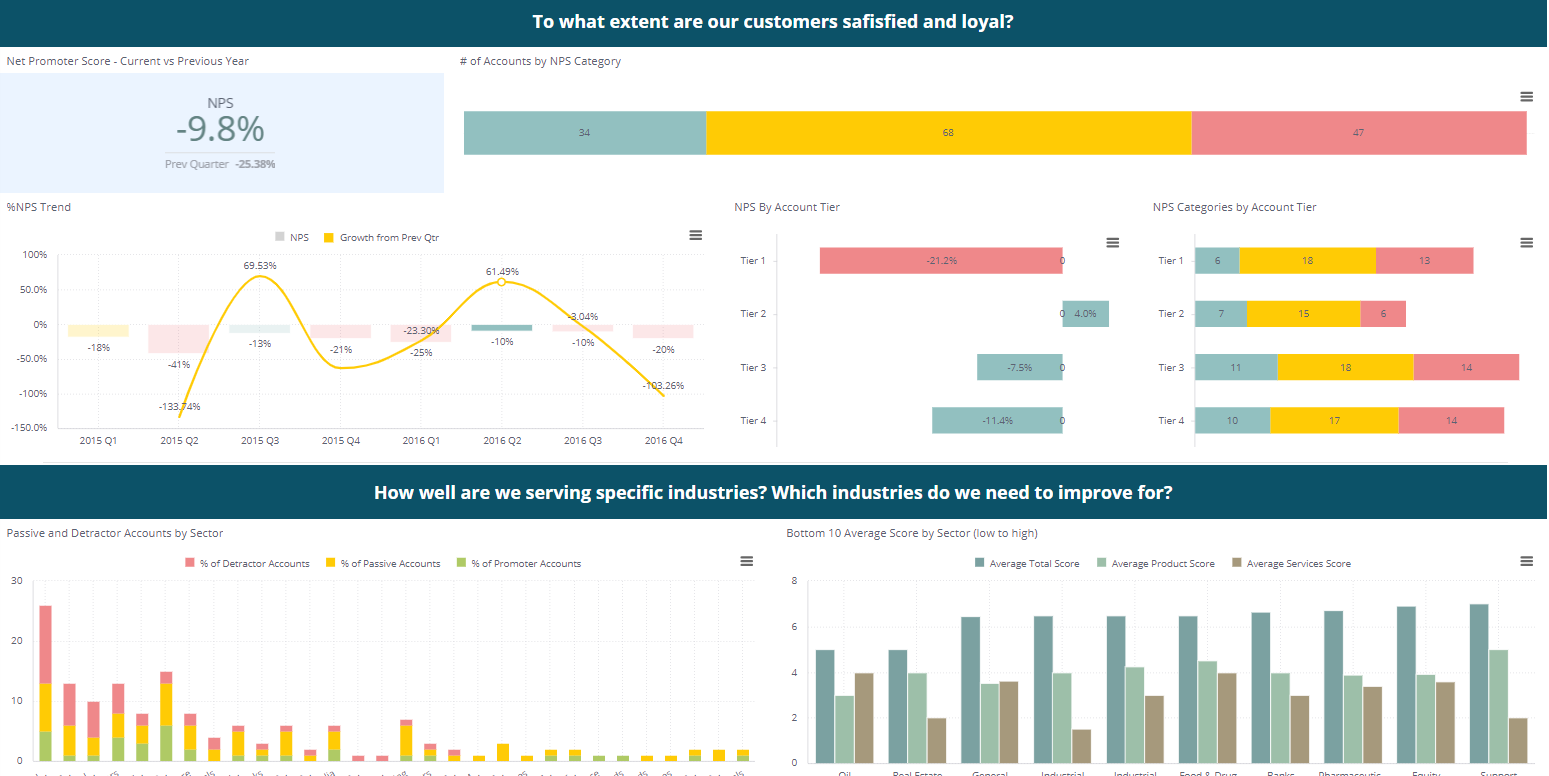This screenshot has width=1549, height=776.
Task: Click the 61.49% point on trend line
Action: [500, 282]
